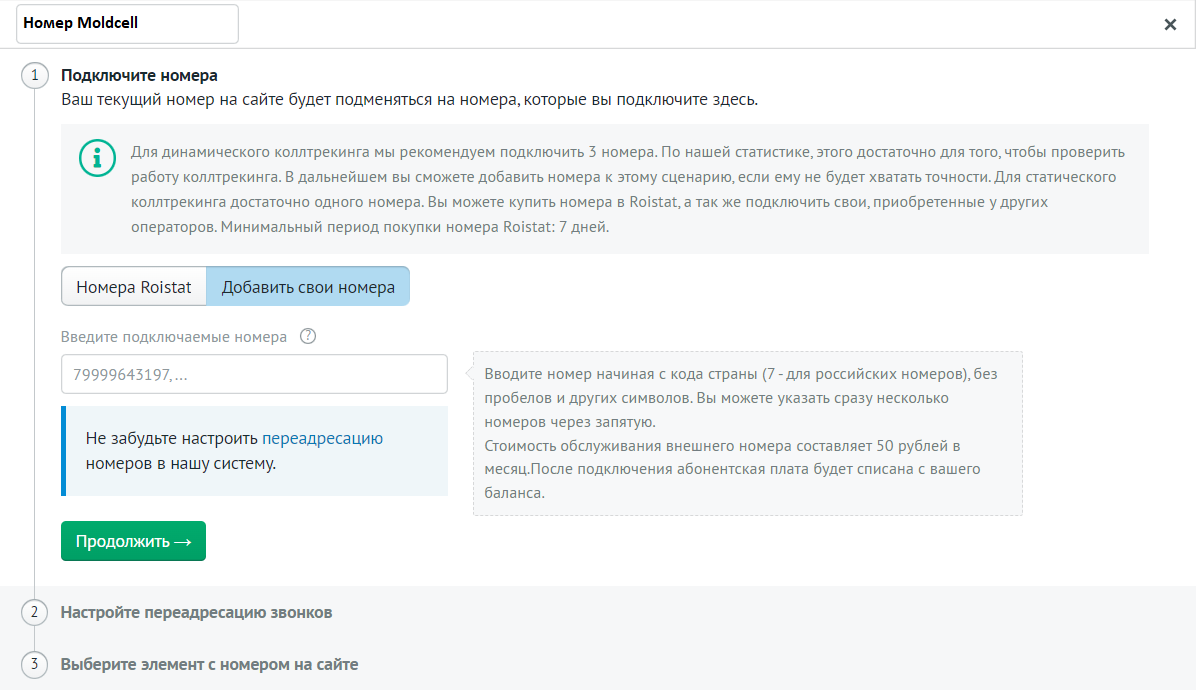Click the step 3 number circle
This screenshot has height=690, width=1196.
[35, 664]
